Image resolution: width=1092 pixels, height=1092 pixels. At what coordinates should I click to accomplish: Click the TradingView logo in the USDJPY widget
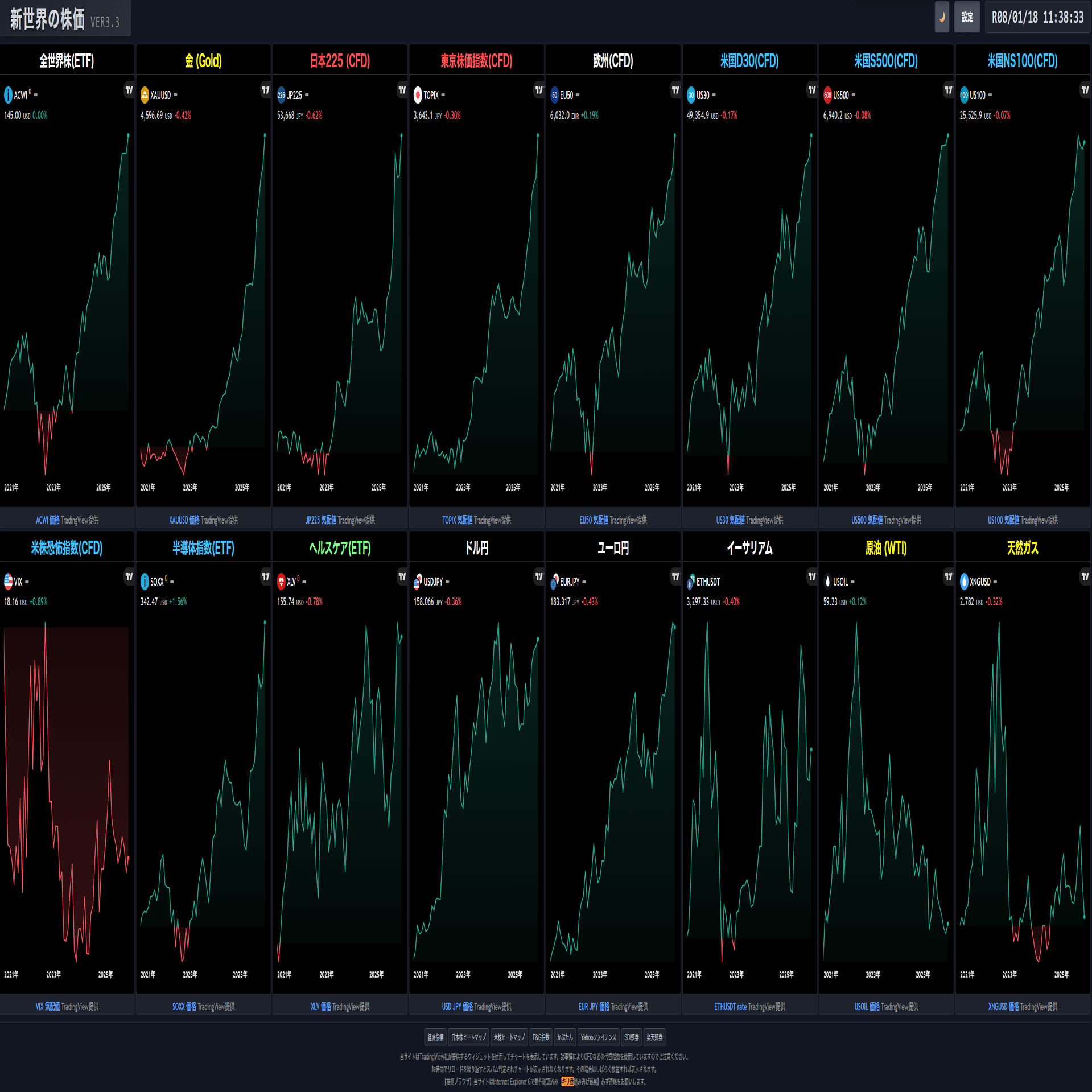click(x=539, y=576)
